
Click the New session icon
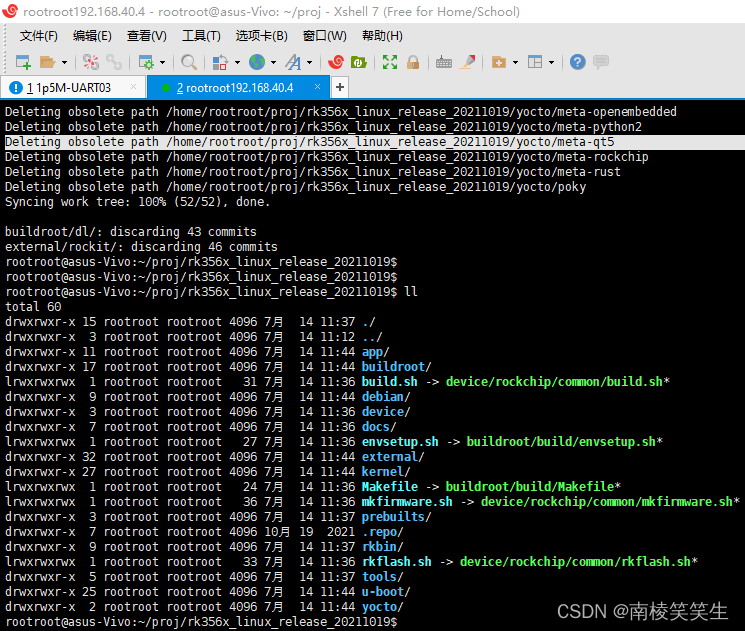(23, 62)
